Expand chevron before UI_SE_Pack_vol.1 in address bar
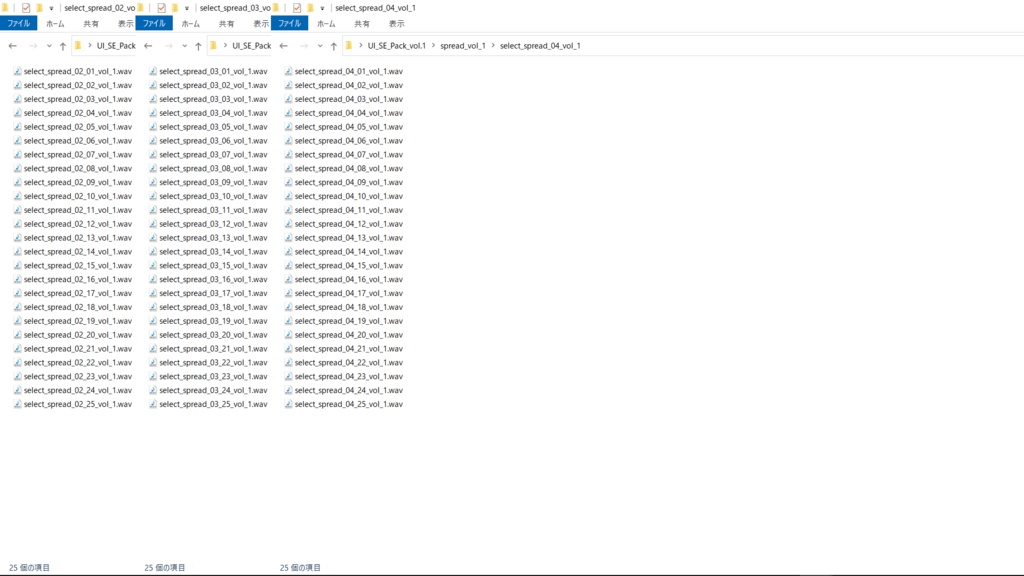The image size is (1024, 576). [360, 46]
